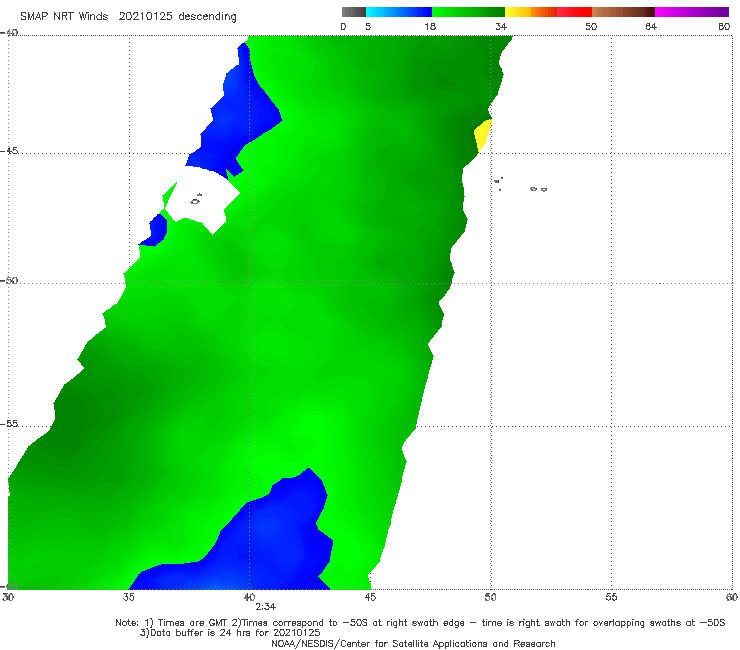Click the swath time label '2:34'
This screenshot has width=740, height=650.
[x=265, y=607]
